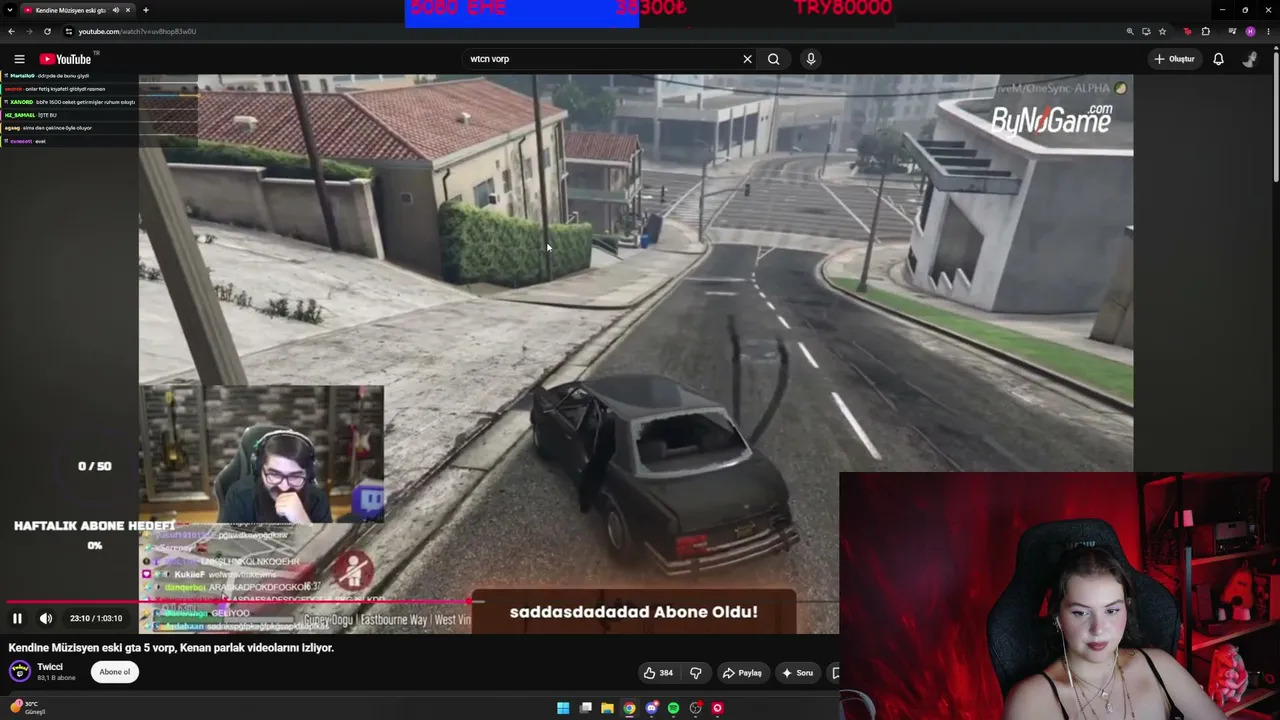The width and height of the screenshot is (1280, 720).
Task: View site information icon in address bar
Action: click(x=68, y=31)
